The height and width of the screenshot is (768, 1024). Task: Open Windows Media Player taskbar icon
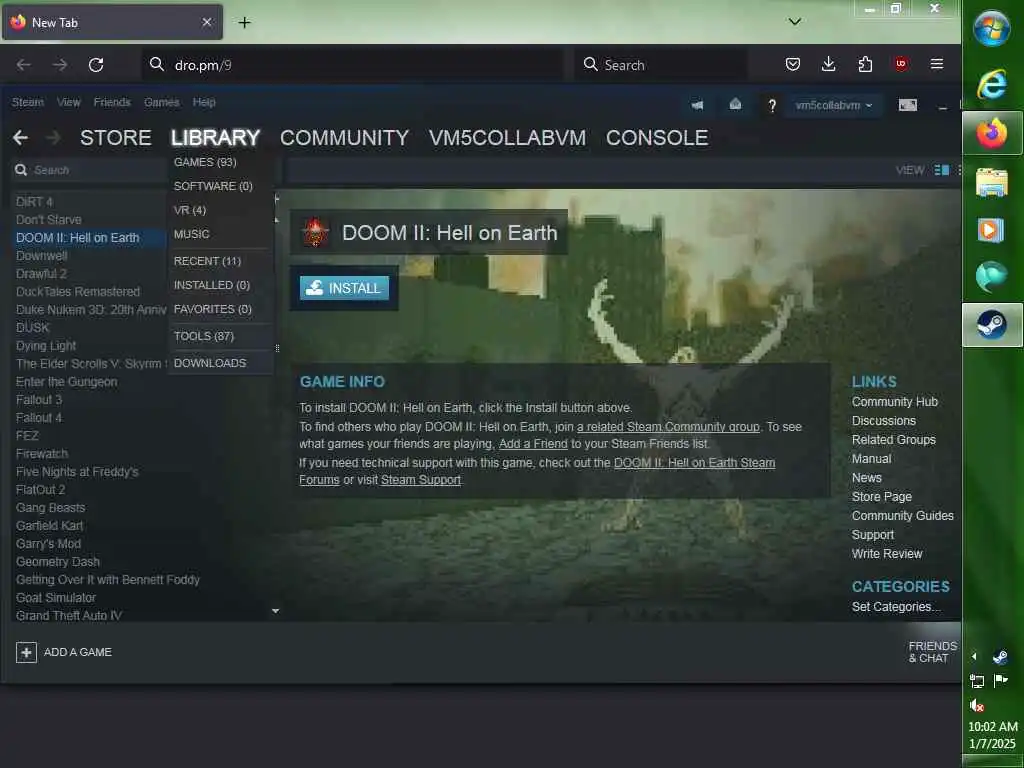pos(991,230)
